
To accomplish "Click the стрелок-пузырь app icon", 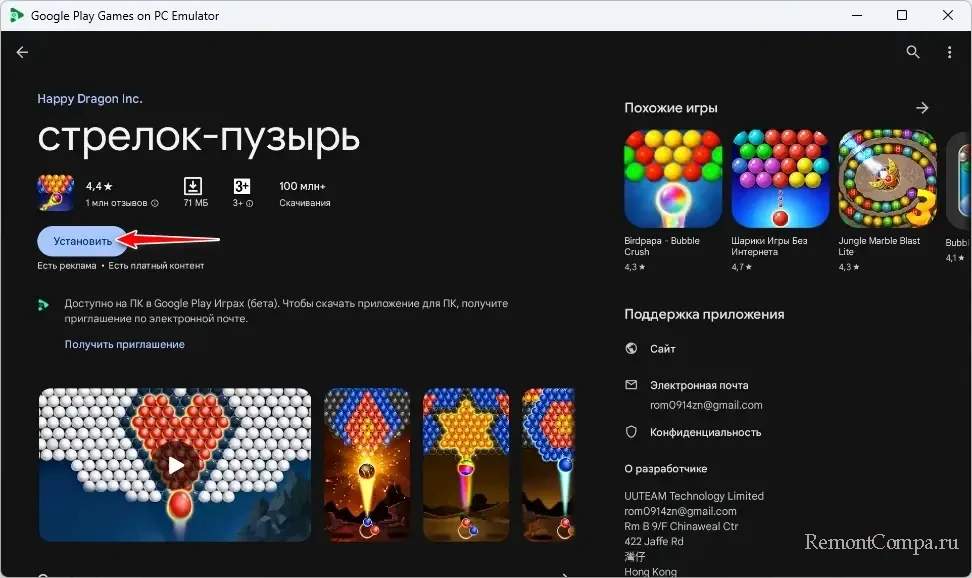I will (55, 193).
